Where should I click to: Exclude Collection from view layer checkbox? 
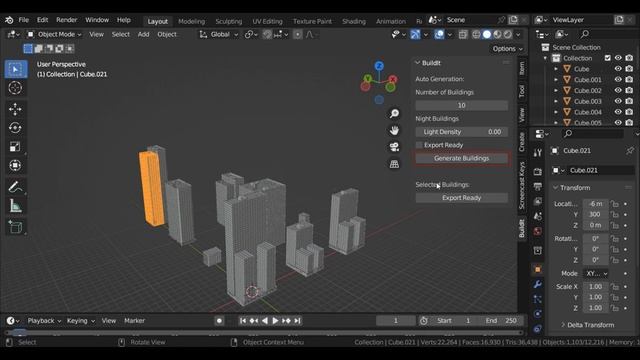[x=607, y=58]
